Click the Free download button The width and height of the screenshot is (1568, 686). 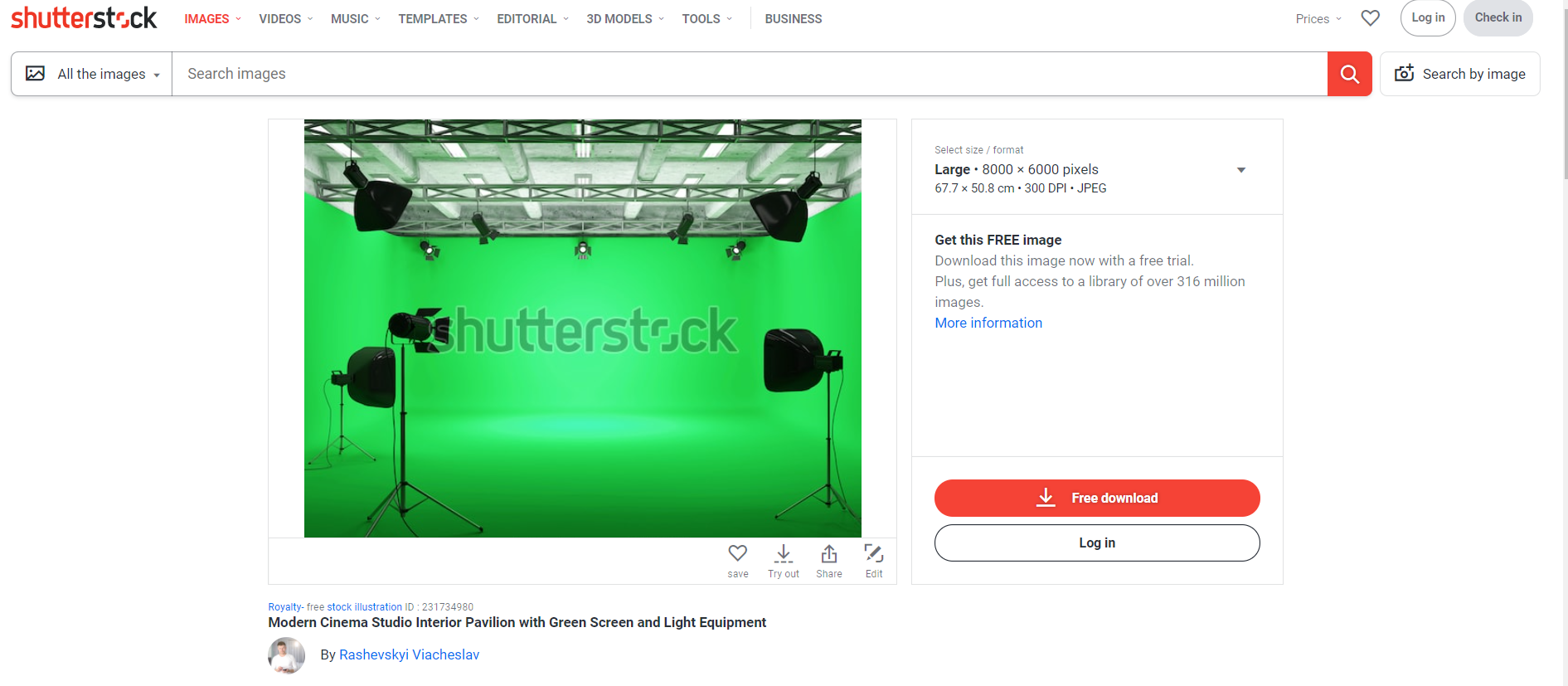[x=1096, y=498]
